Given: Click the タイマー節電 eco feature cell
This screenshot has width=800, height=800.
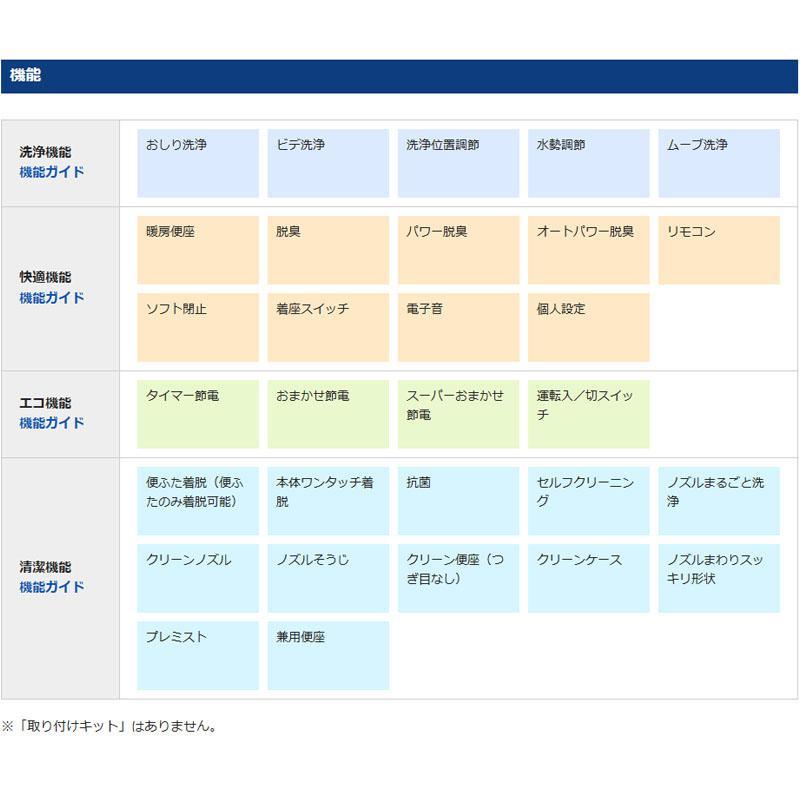Looking at the screenshot, I should coord(196,415).
